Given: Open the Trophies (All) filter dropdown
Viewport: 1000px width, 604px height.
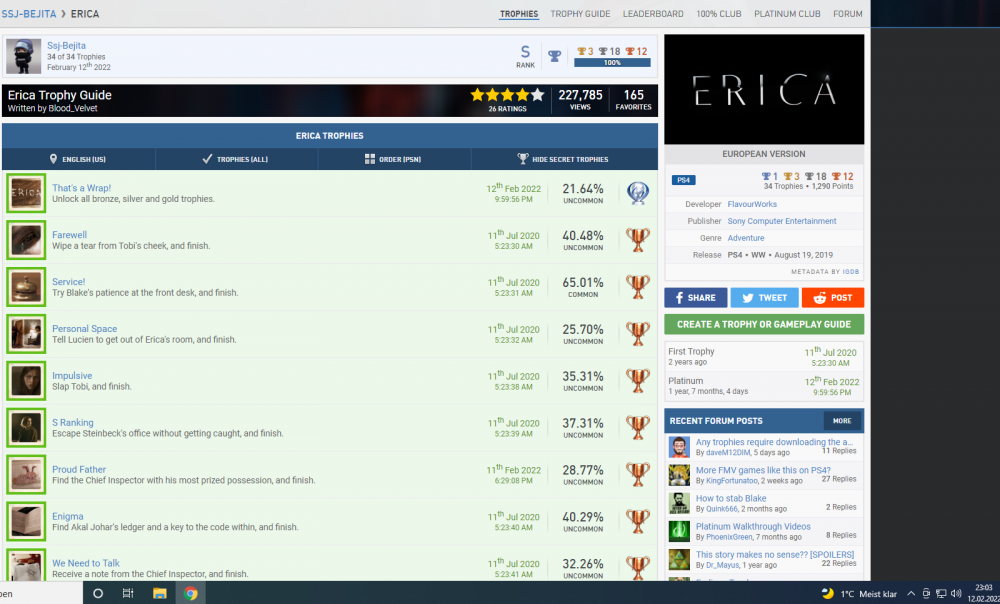Looking at the screenshot, I should click(x=237, y=159).
